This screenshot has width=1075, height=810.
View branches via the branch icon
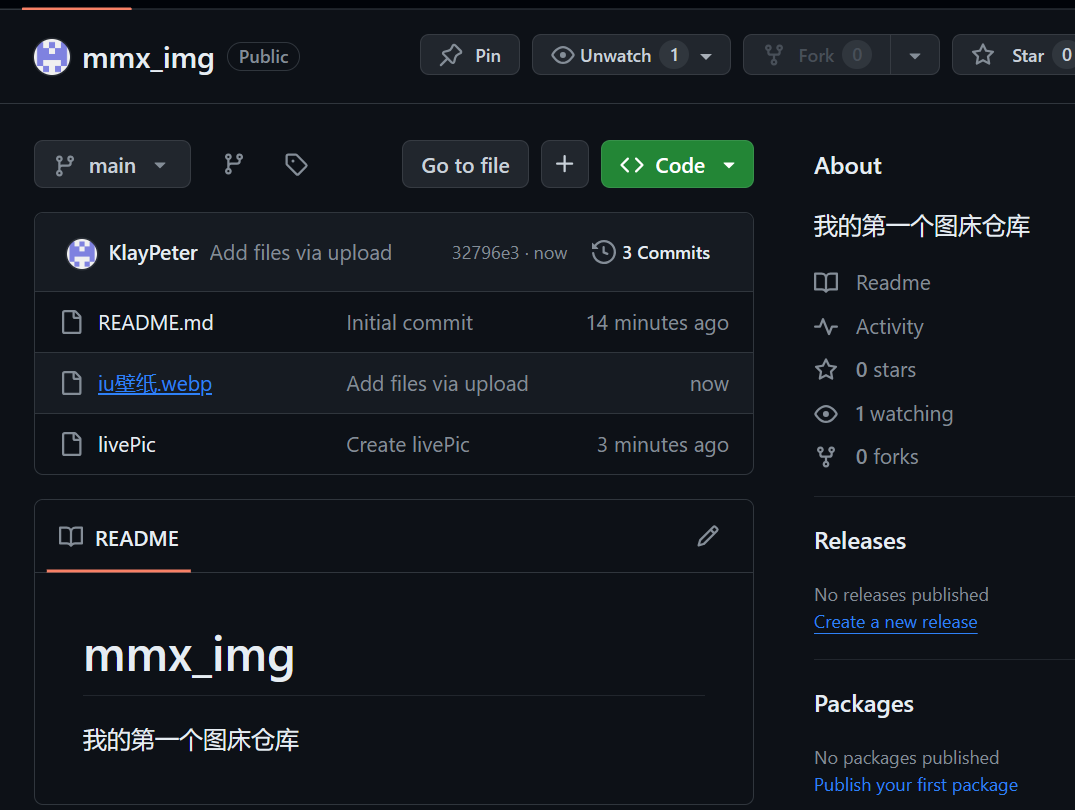click(x=234, y=165)
